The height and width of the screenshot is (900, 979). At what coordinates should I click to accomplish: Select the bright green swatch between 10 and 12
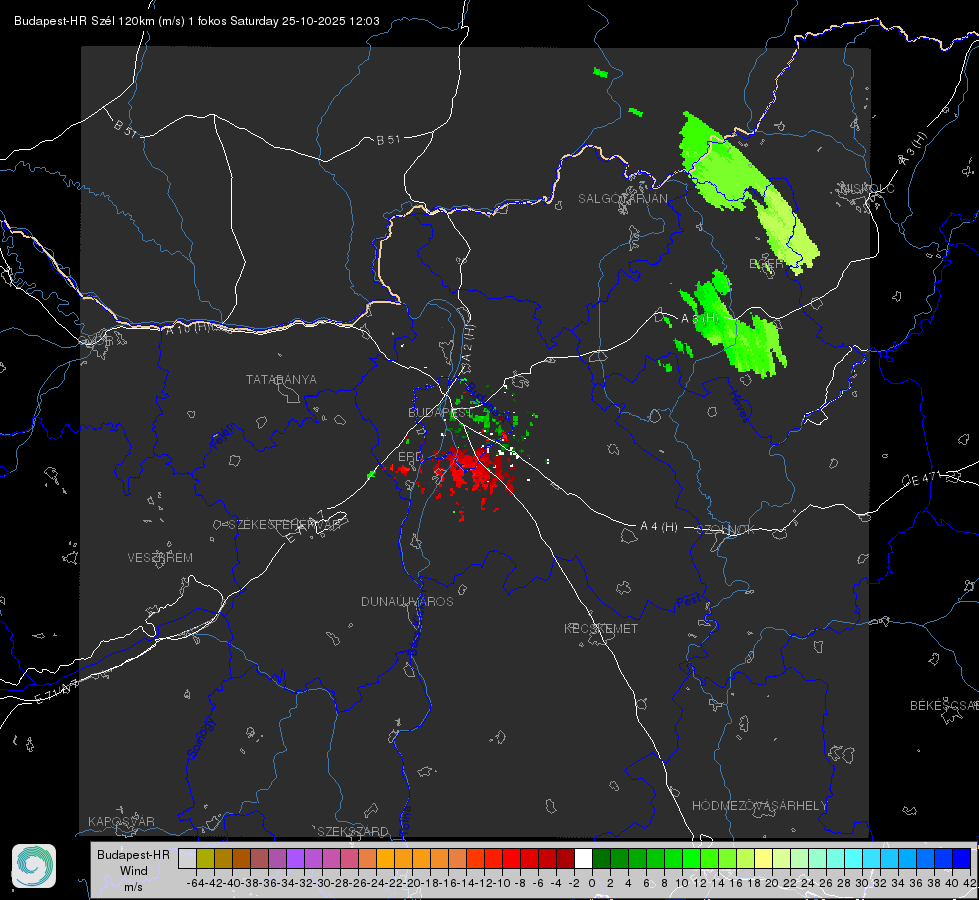691,858
